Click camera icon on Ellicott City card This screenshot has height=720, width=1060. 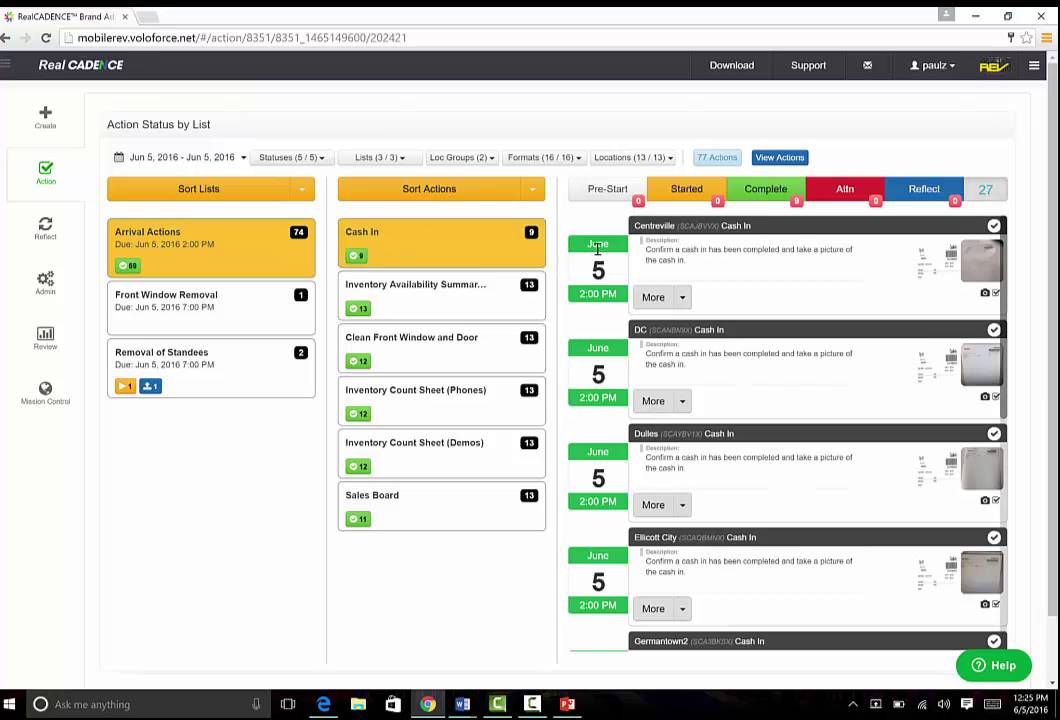(x=985, y=604)
